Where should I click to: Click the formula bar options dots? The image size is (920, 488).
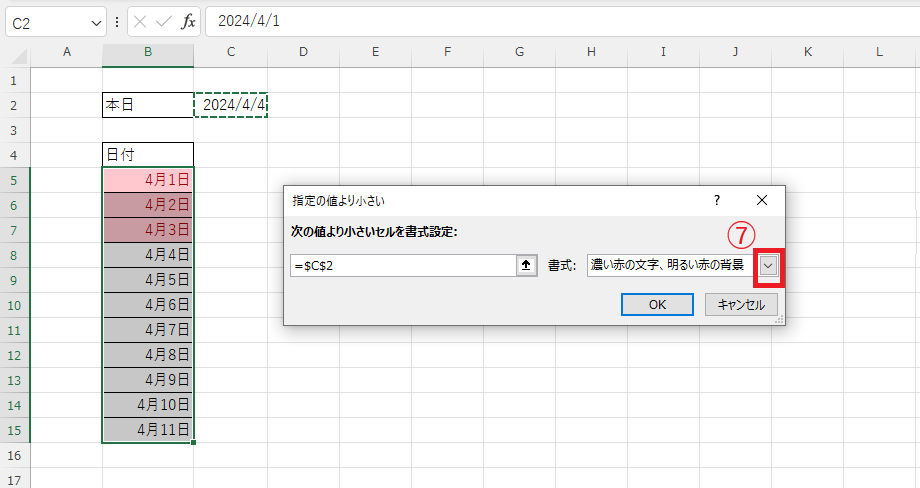(117, 22)
